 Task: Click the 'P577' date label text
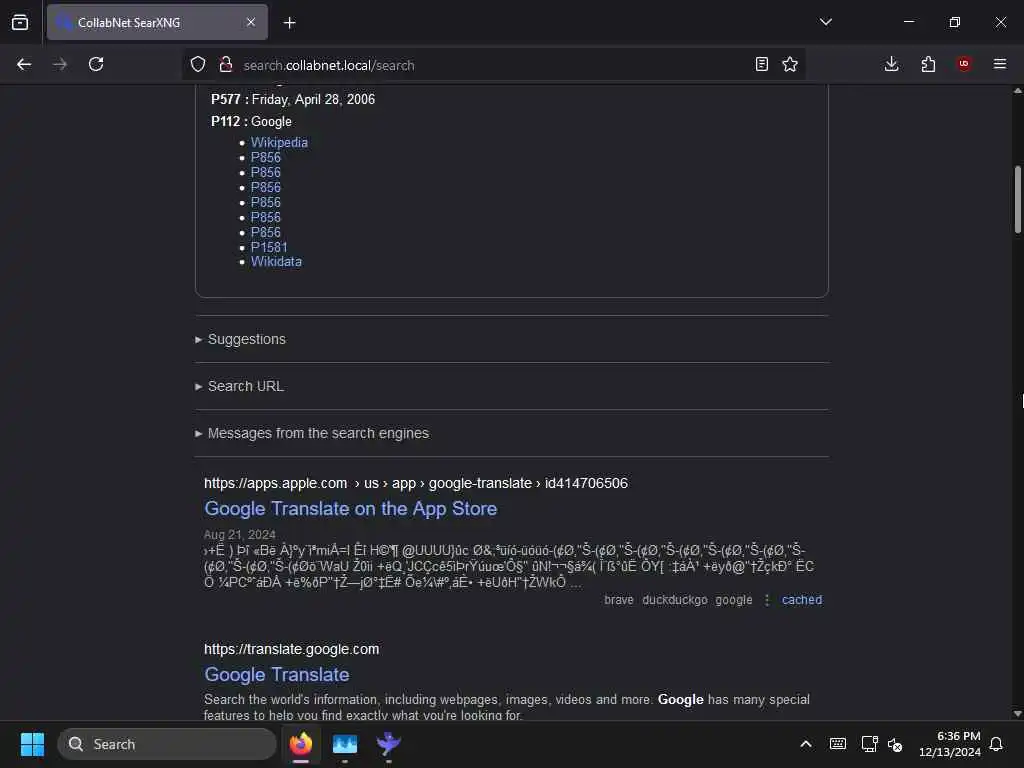click(x=225, y=99)
